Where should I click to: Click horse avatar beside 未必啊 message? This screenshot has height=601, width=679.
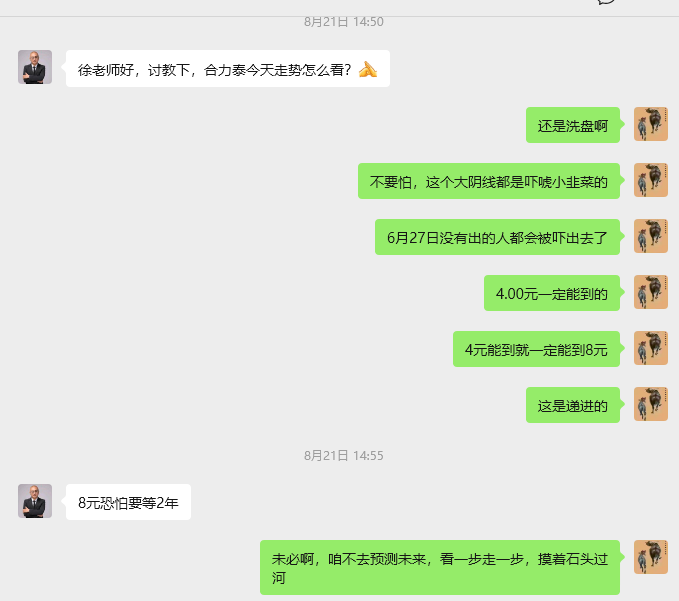coord(651,557)
